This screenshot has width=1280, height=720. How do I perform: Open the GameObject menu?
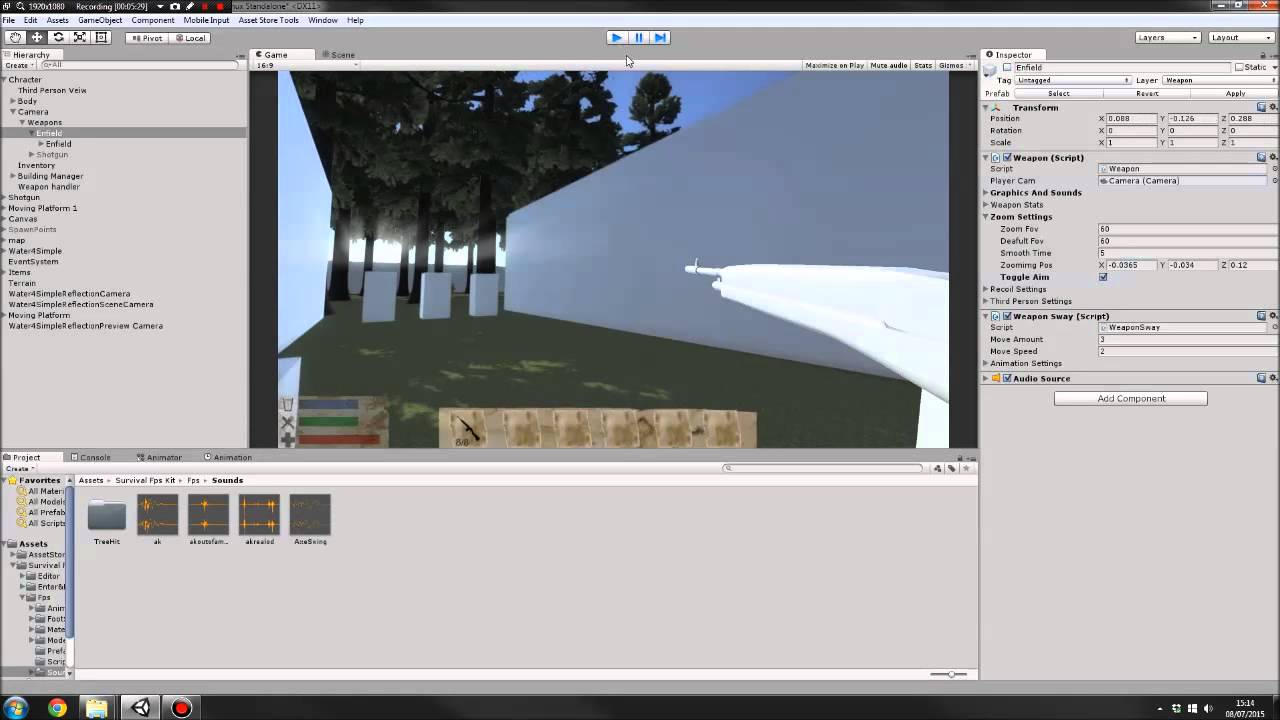100,20
